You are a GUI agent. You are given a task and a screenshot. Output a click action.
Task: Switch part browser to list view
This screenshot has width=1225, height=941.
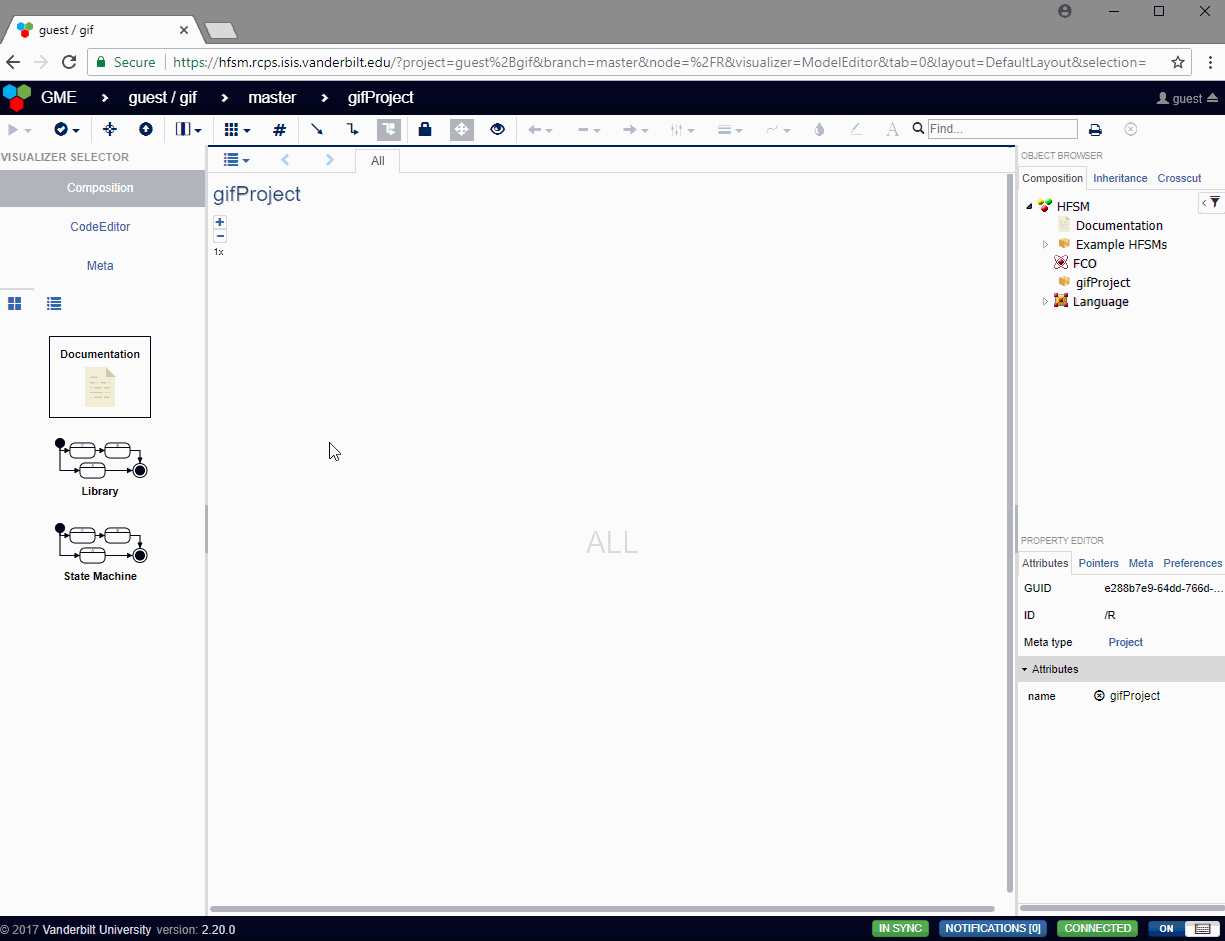(54, 303)
